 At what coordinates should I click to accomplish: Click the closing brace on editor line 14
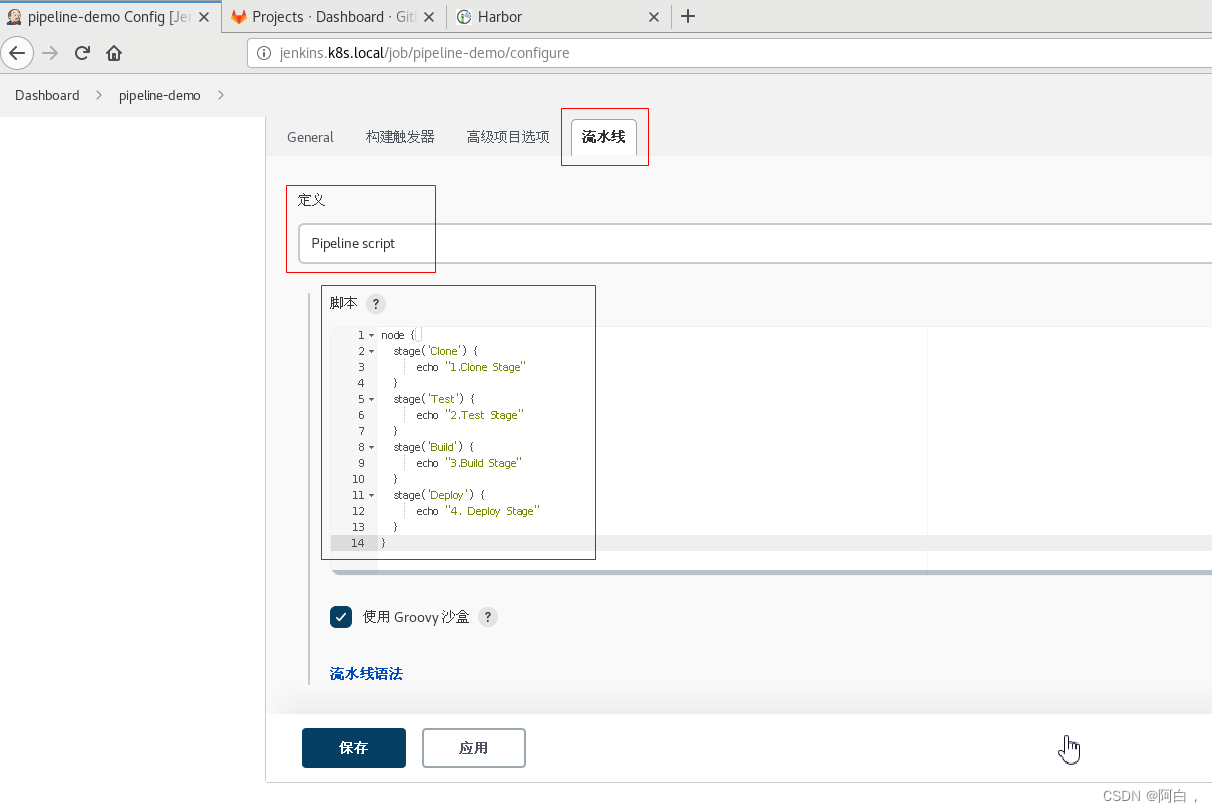[x=383, y=543]
